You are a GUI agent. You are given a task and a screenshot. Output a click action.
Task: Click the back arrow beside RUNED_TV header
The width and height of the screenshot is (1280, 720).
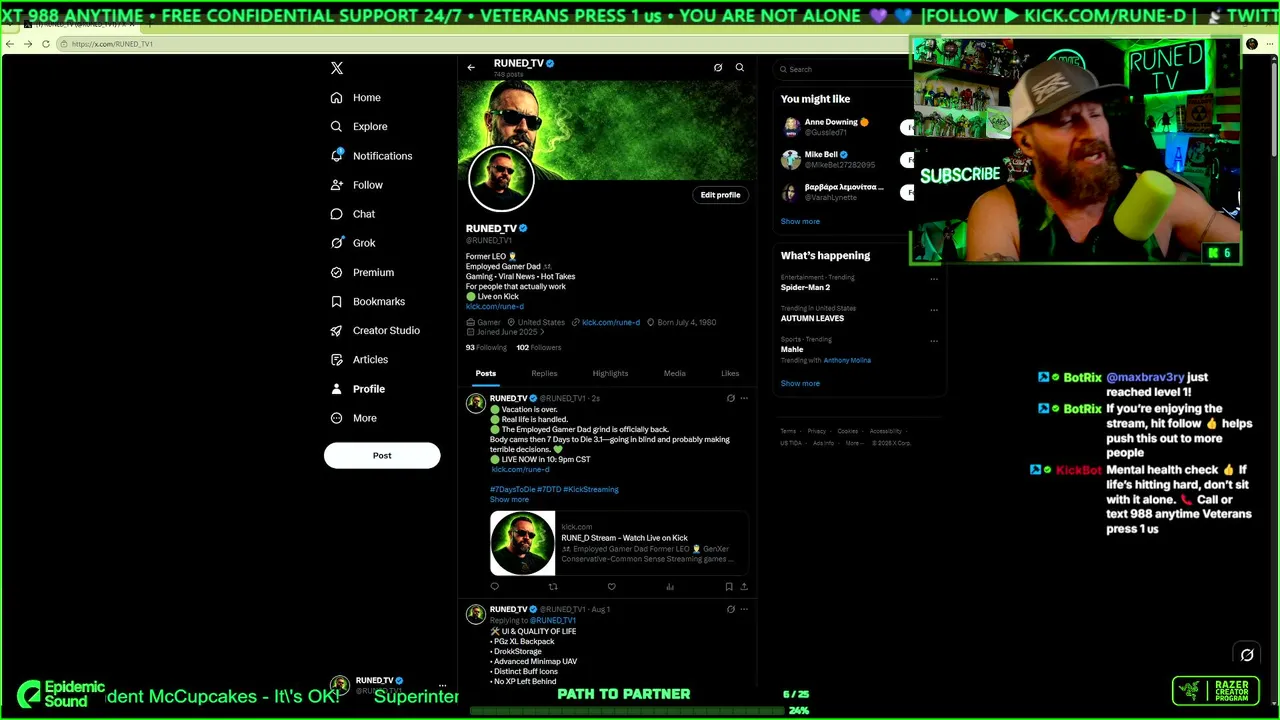click(x=471, y=68)
